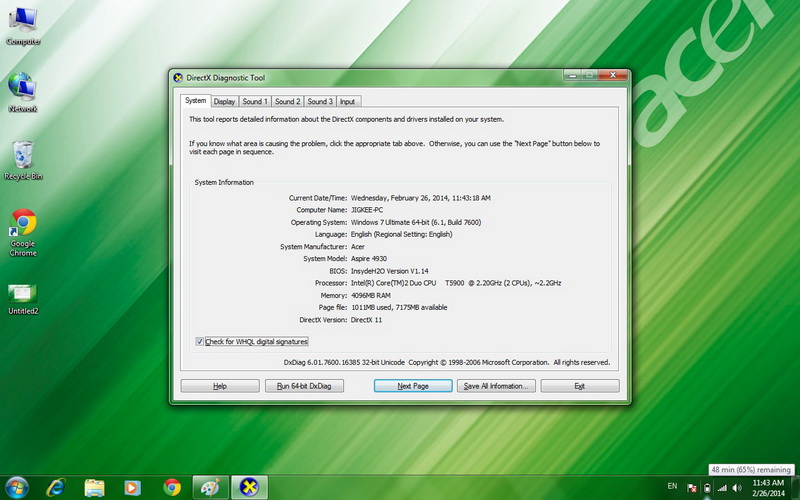This screenshot has height=500, width=800.
Task: Click the Intel Core 2 Duo processor value
Action: [x=456, y=283]
